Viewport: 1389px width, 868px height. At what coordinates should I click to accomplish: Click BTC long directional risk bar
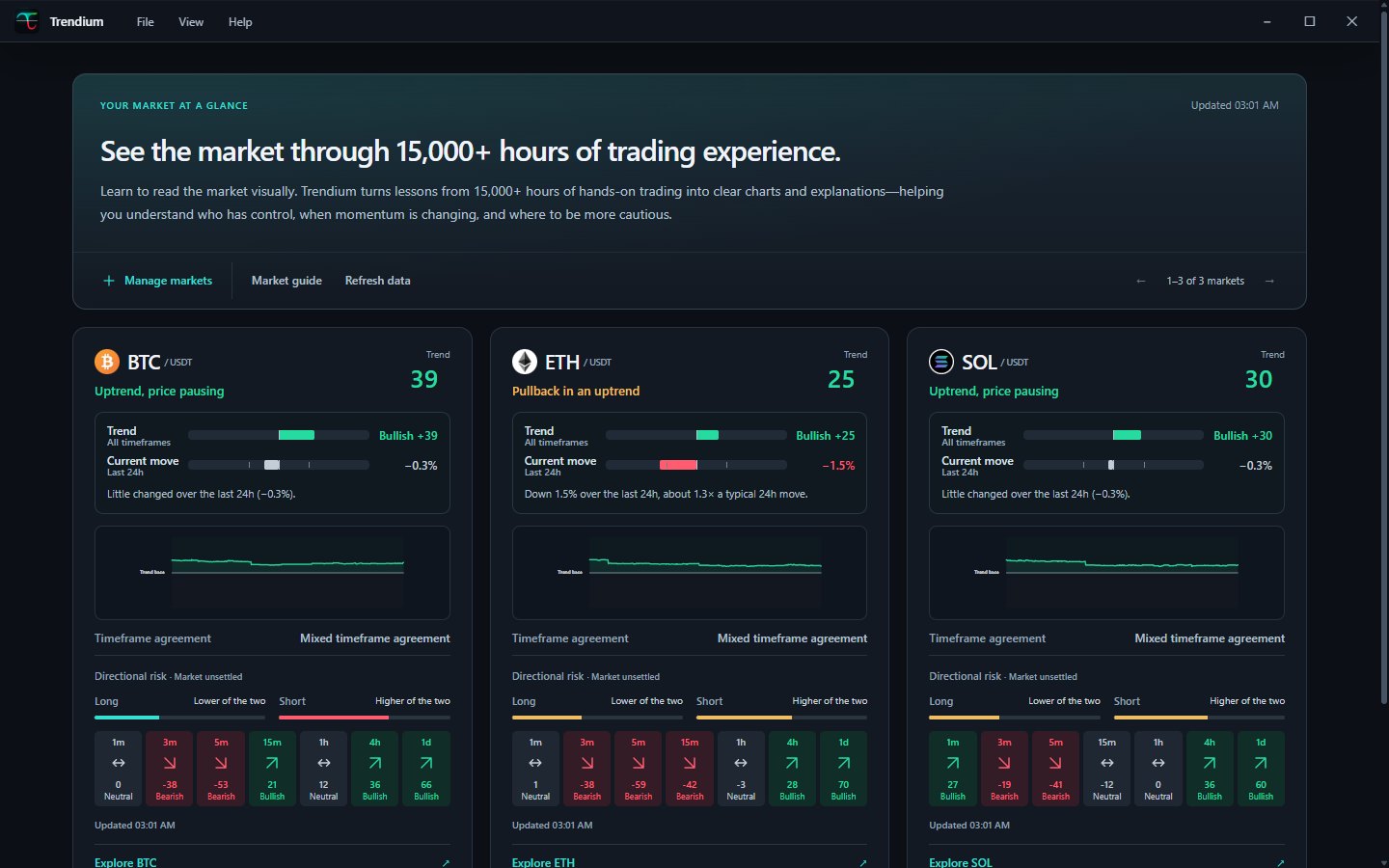tap(180, 718)
